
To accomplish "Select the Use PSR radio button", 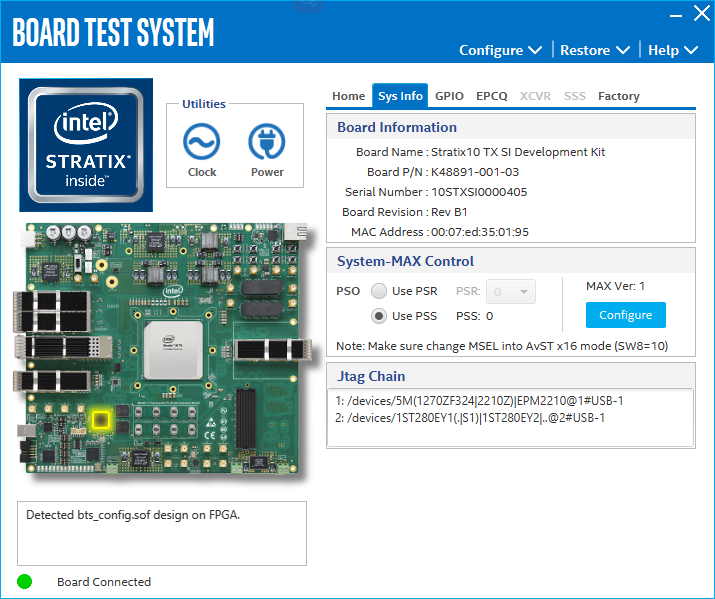I will coord(378,291).
